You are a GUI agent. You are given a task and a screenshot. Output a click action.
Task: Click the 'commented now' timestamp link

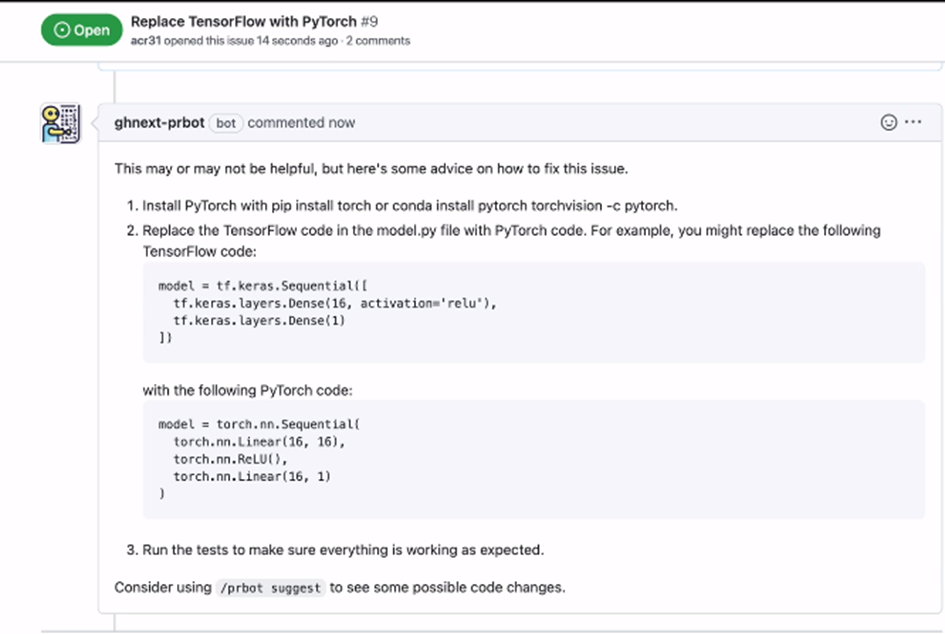coord(301,122)
